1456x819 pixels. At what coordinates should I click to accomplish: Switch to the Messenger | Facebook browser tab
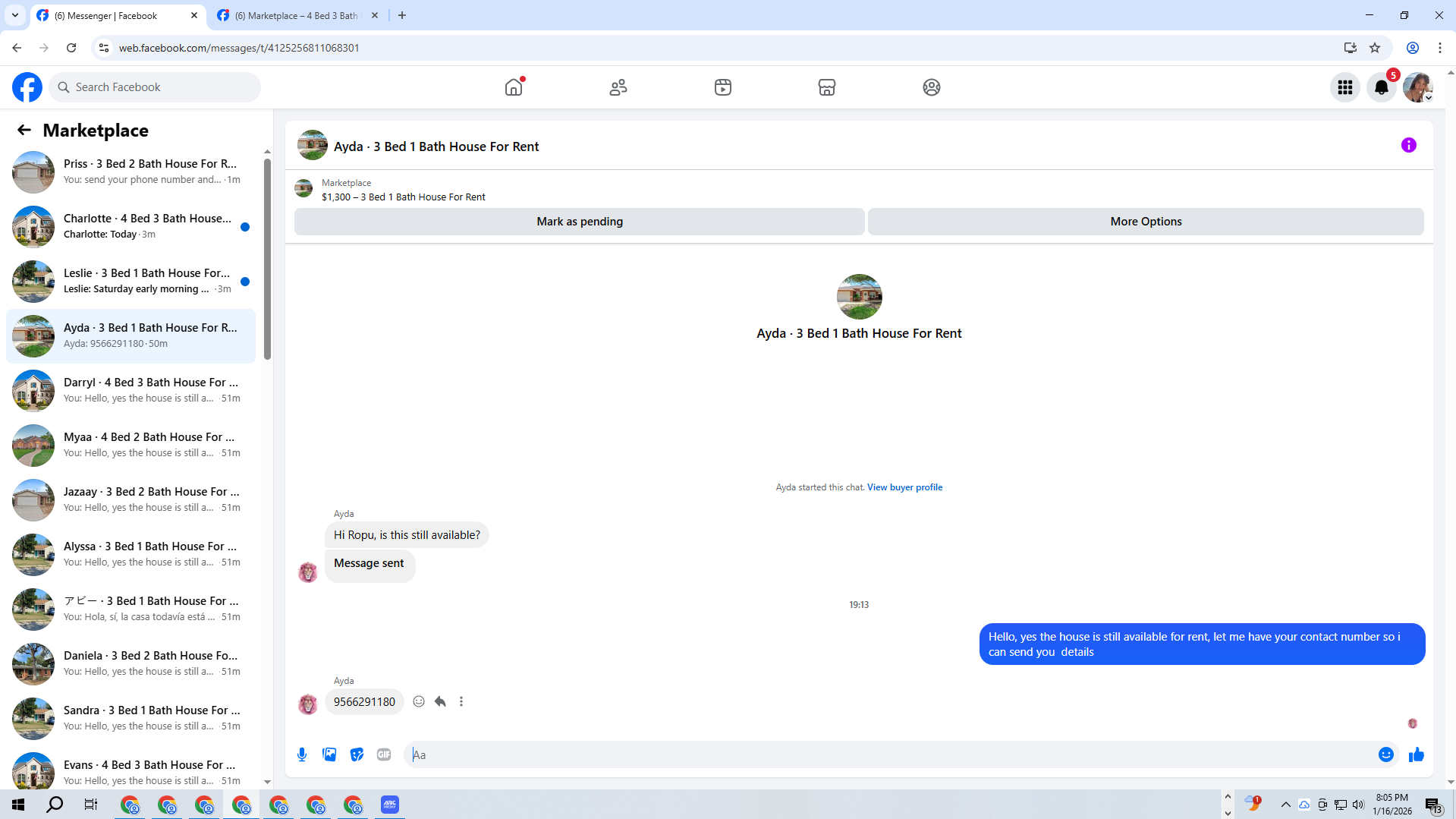click(118, 15)
